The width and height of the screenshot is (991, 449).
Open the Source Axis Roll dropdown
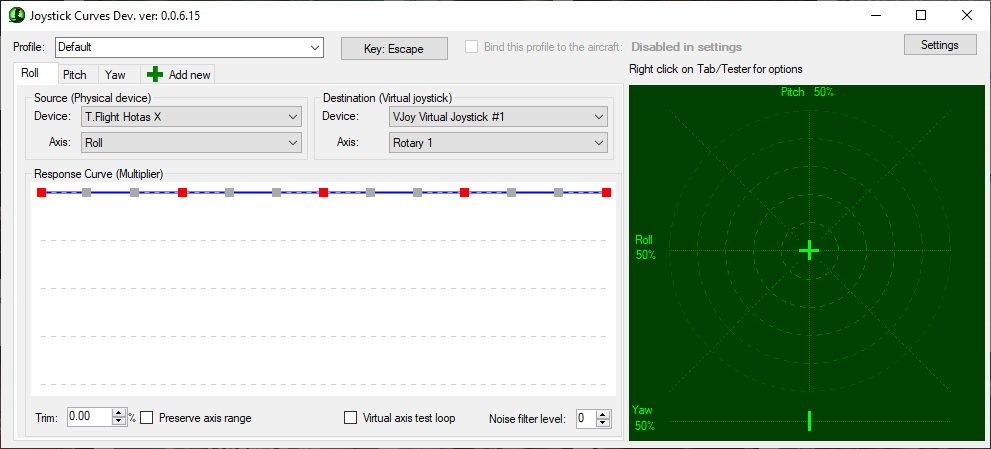(x=293, y=143)
